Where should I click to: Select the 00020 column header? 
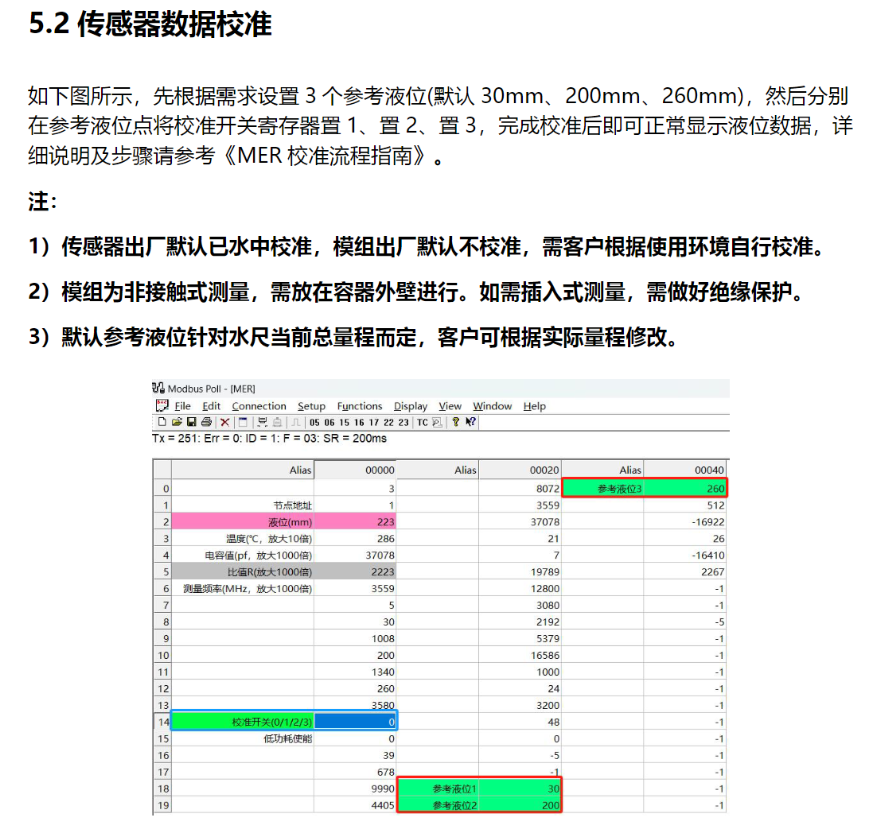pyautogui.click(x=520, y=470)
